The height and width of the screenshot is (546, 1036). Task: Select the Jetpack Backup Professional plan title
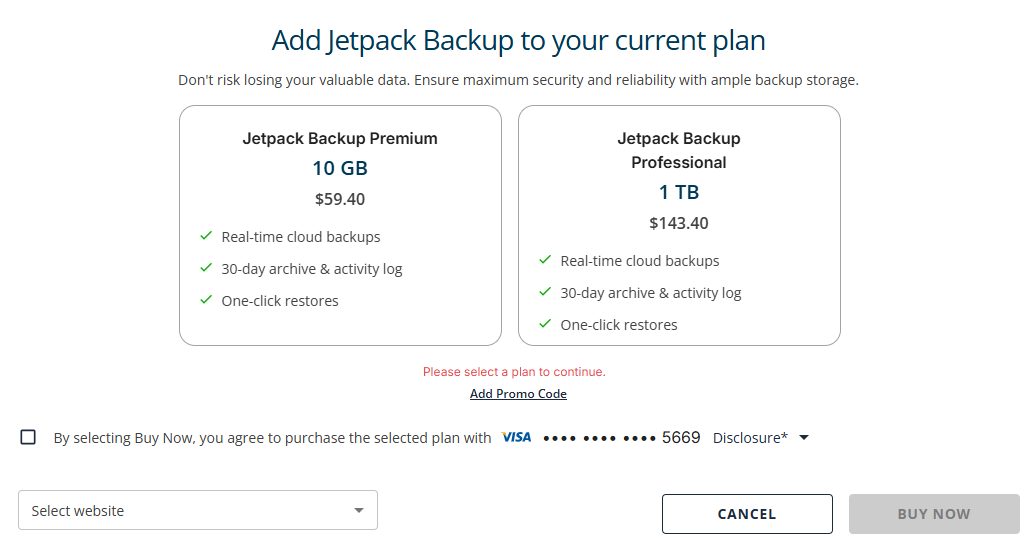[679, 150]
